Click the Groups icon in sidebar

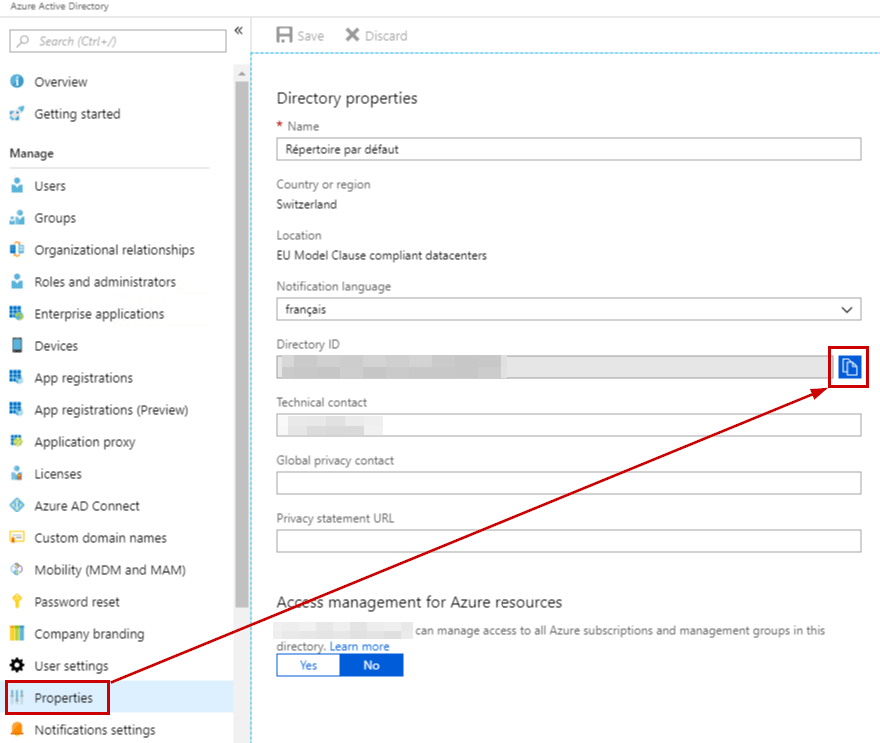point(17,217)
